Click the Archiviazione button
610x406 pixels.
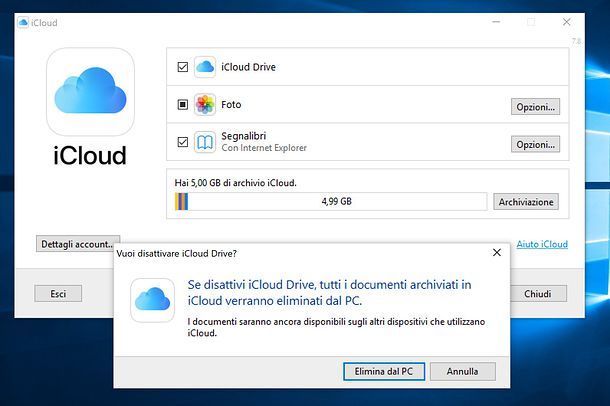point(526,202)
